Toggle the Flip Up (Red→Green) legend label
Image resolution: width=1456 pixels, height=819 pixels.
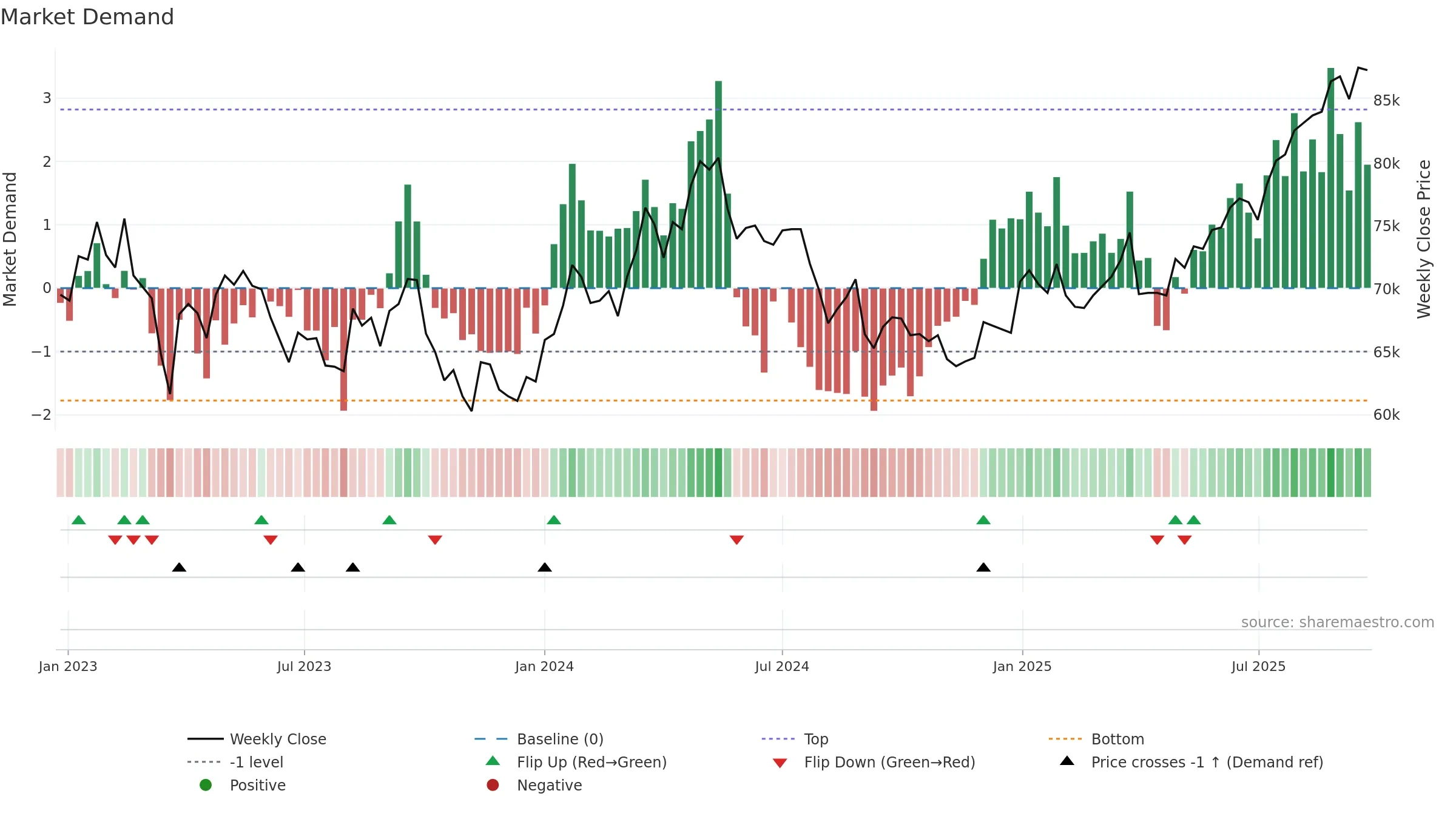click(x=591, y=762)
